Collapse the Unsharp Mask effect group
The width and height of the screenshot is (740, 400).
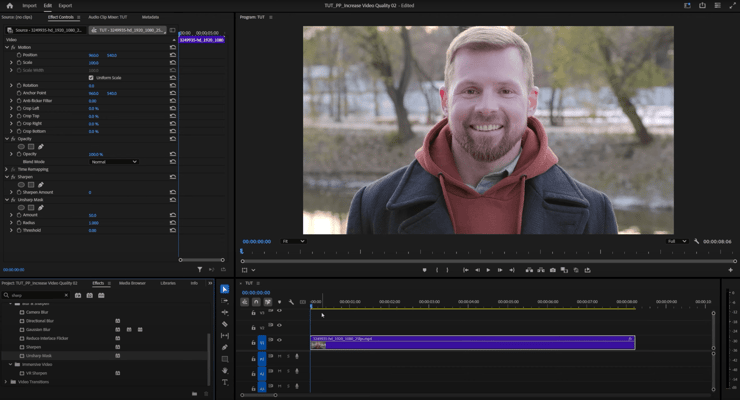[x=7, y=200]
